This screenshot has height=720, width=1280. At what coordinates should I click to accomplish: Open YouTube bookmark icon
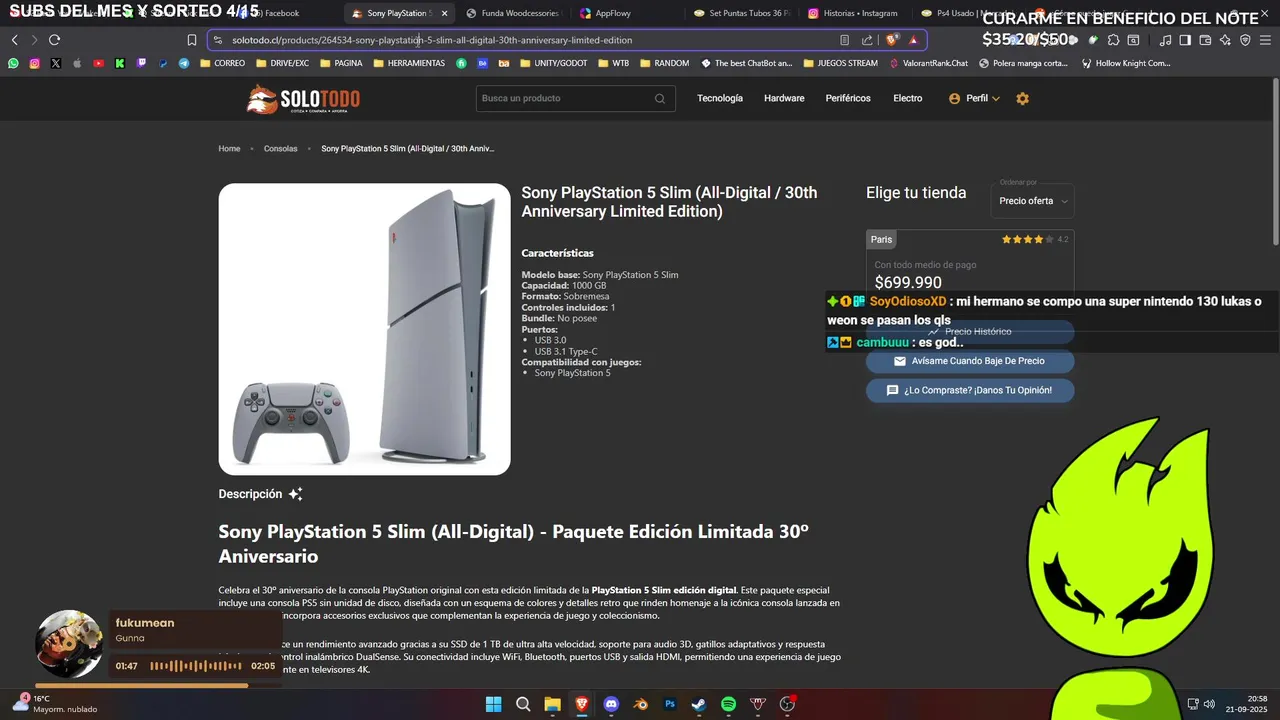pos(98,63)
